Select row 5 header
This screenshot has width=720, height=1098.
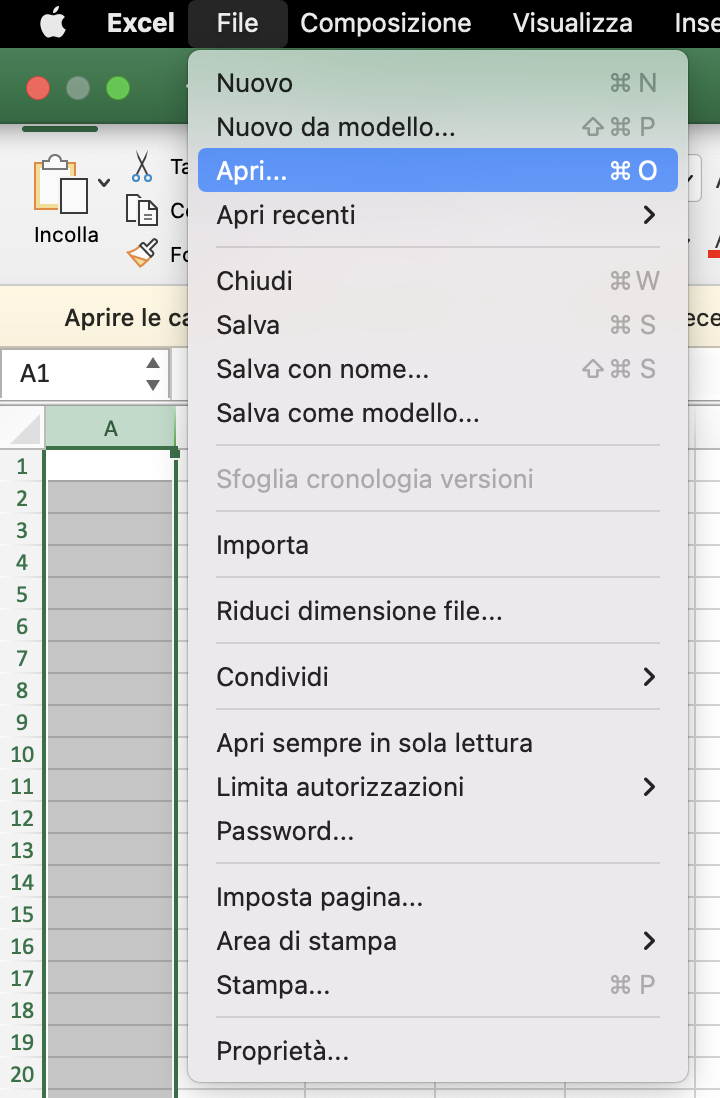(x=22, y=594)
